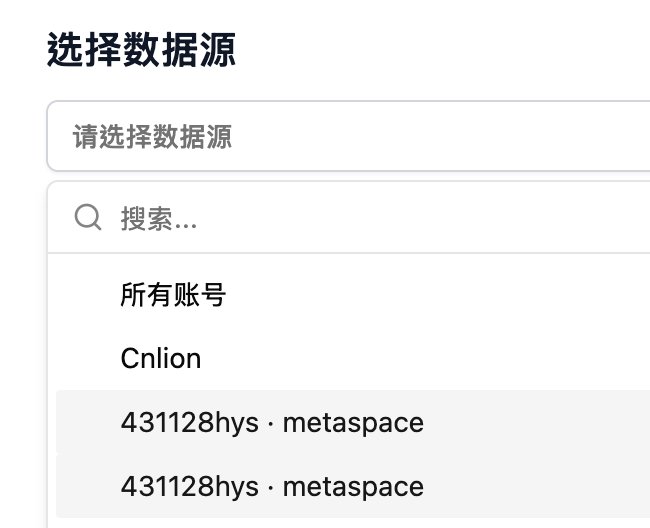
Task: Click the select field under 选择数据源 title
Action: click(348, 136)
